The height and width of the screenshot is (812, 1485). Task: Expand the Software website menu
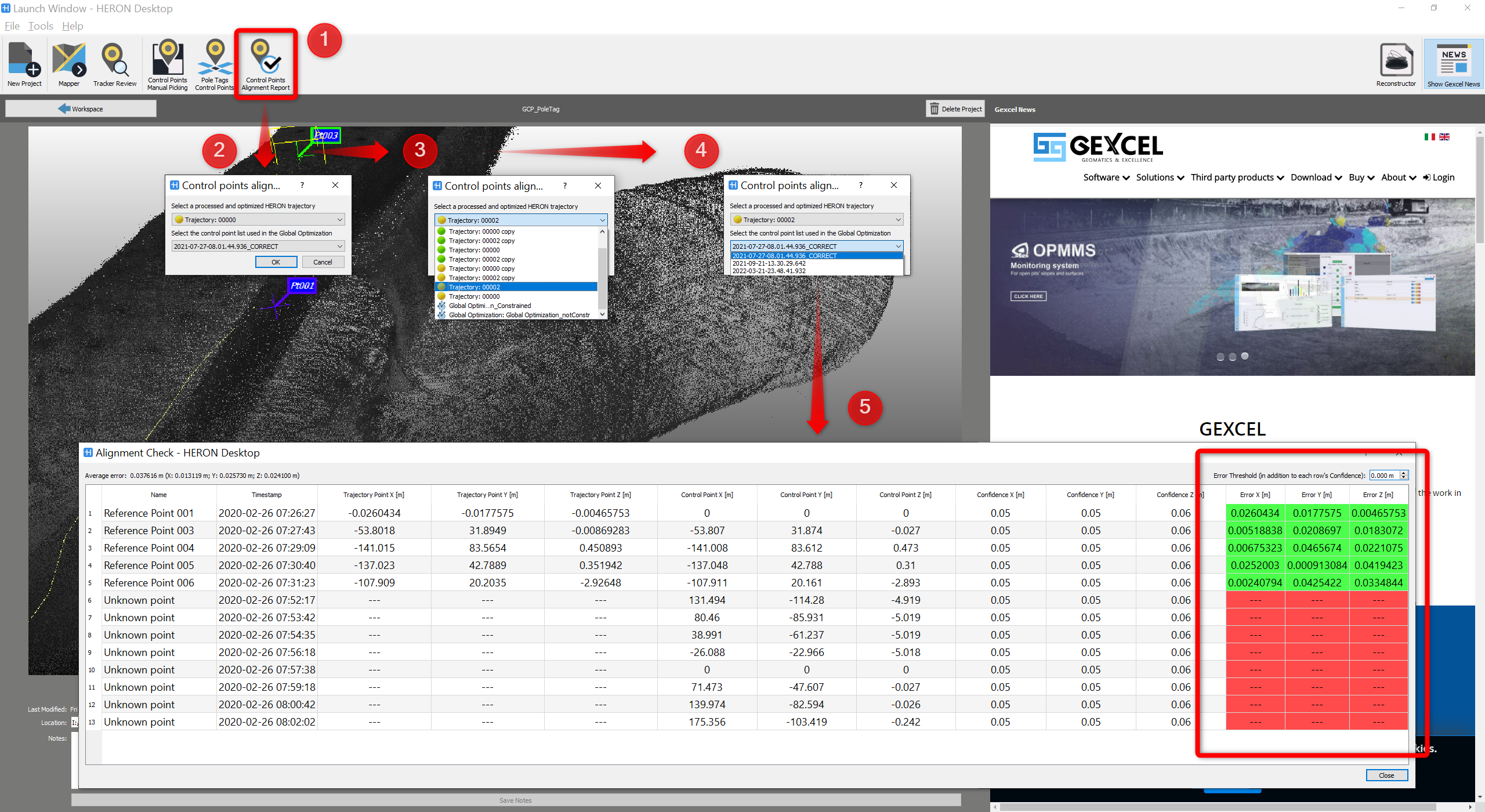coord(1106,177)
